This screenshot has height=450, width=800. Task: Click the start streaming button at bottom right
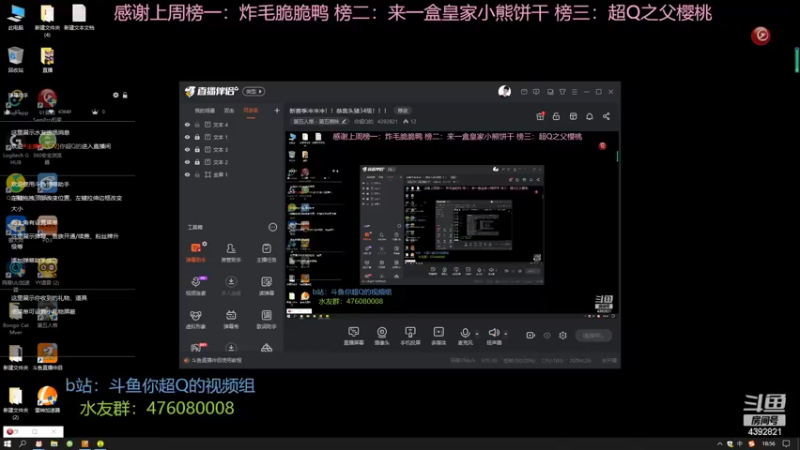point(593,335)
